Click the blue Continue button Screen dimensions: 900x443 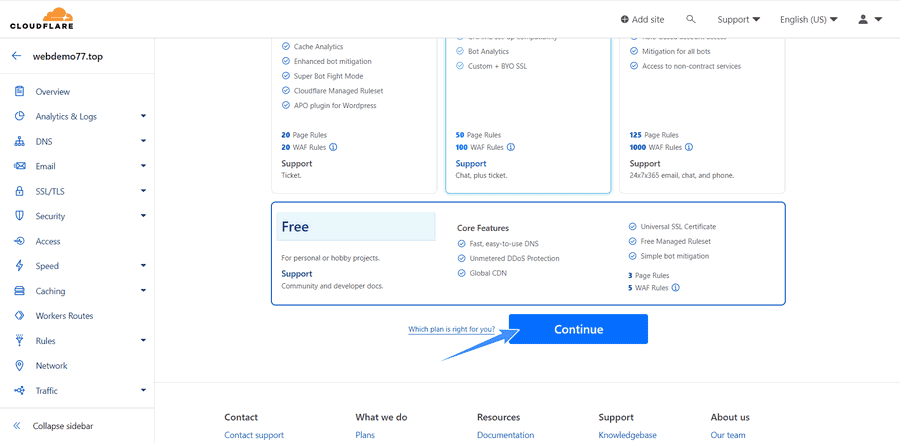point(578,329)
